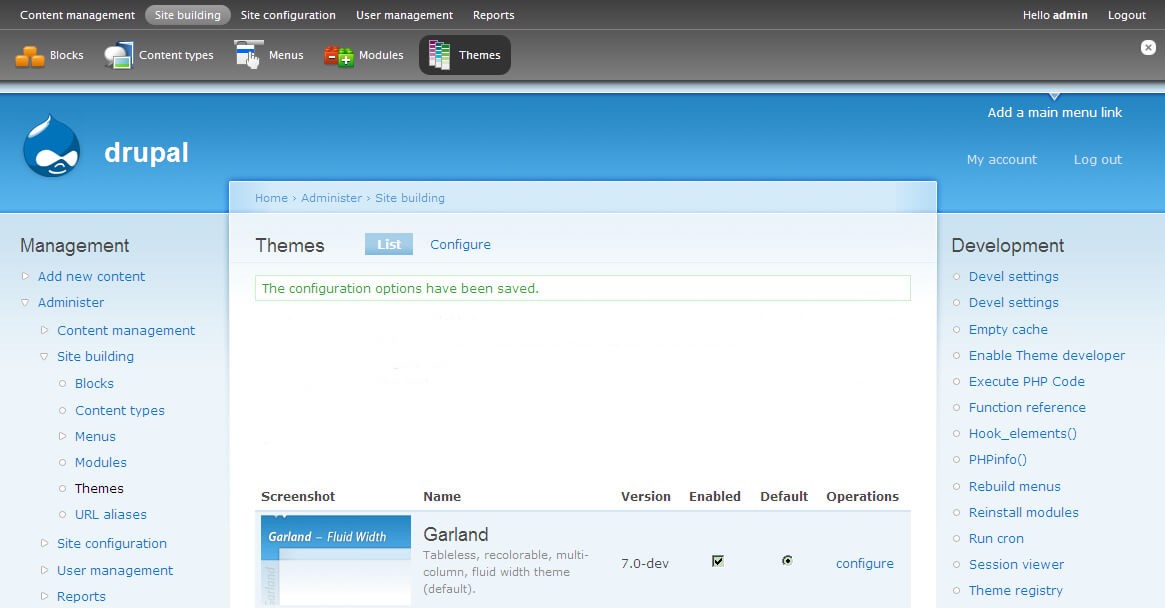Open the Modules toolbar icon

338,56
